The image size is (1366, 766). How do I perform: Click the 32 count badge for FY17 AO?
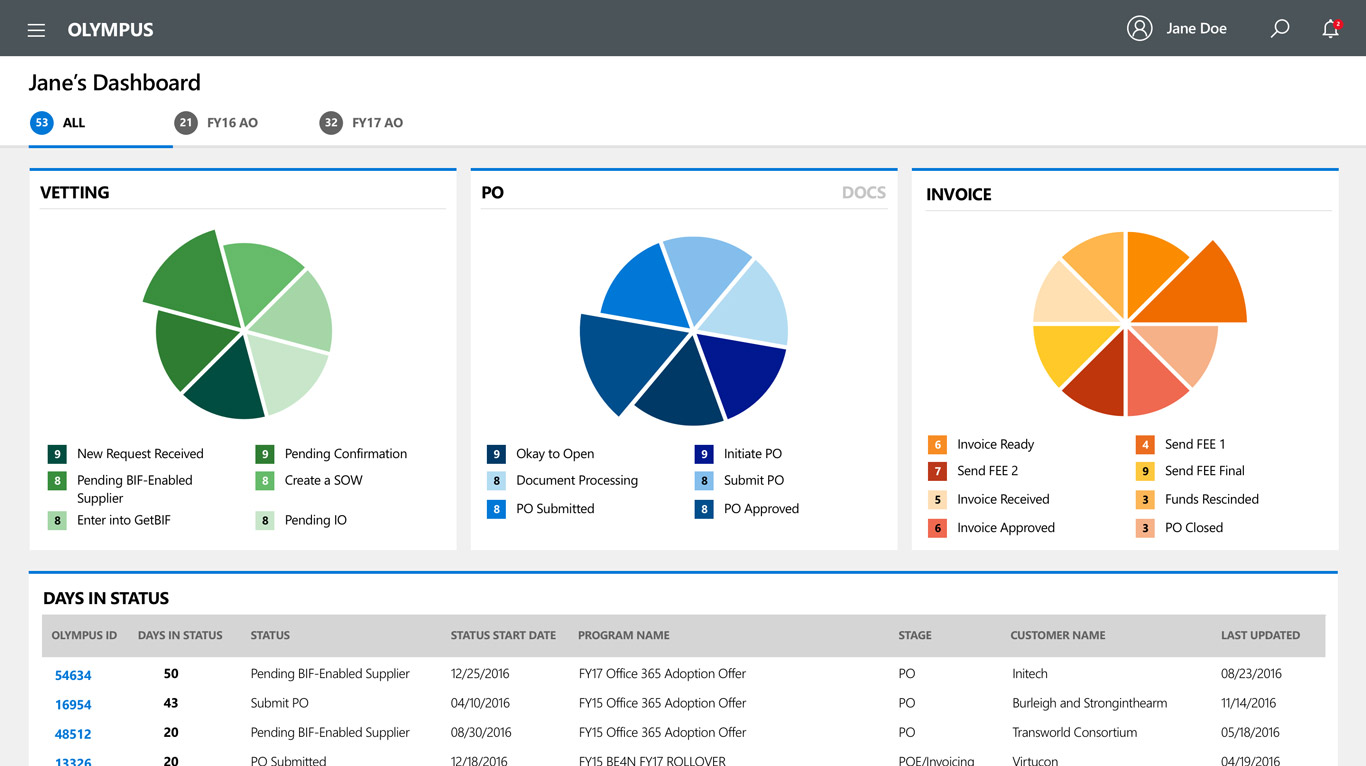(x=330, y=123)
